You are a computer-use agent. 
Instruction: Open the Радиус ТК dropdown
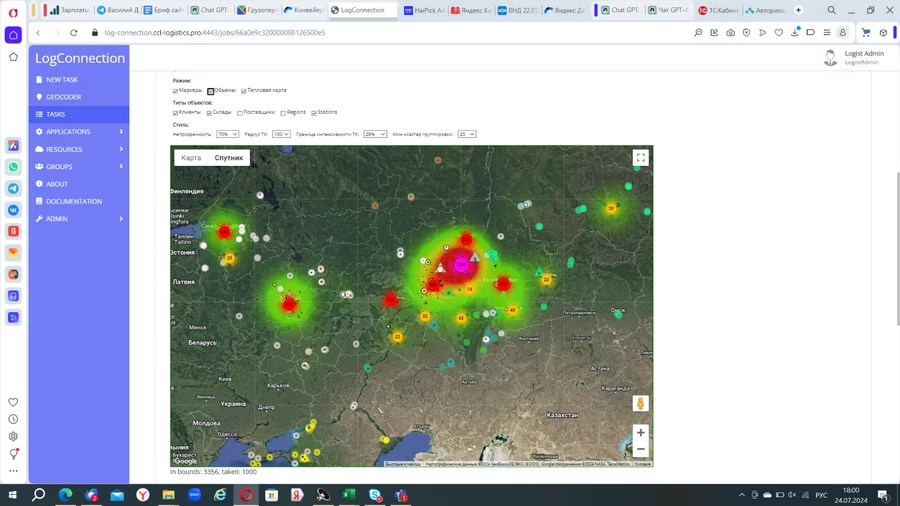281,134
